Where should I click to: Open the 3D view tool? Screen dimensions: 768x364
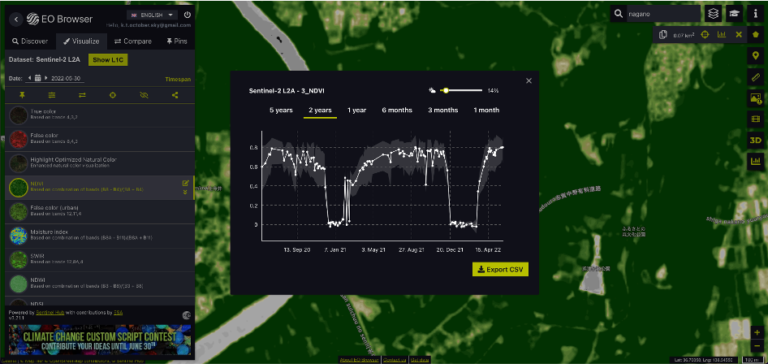pyautogui.click(x=755, y=140)
